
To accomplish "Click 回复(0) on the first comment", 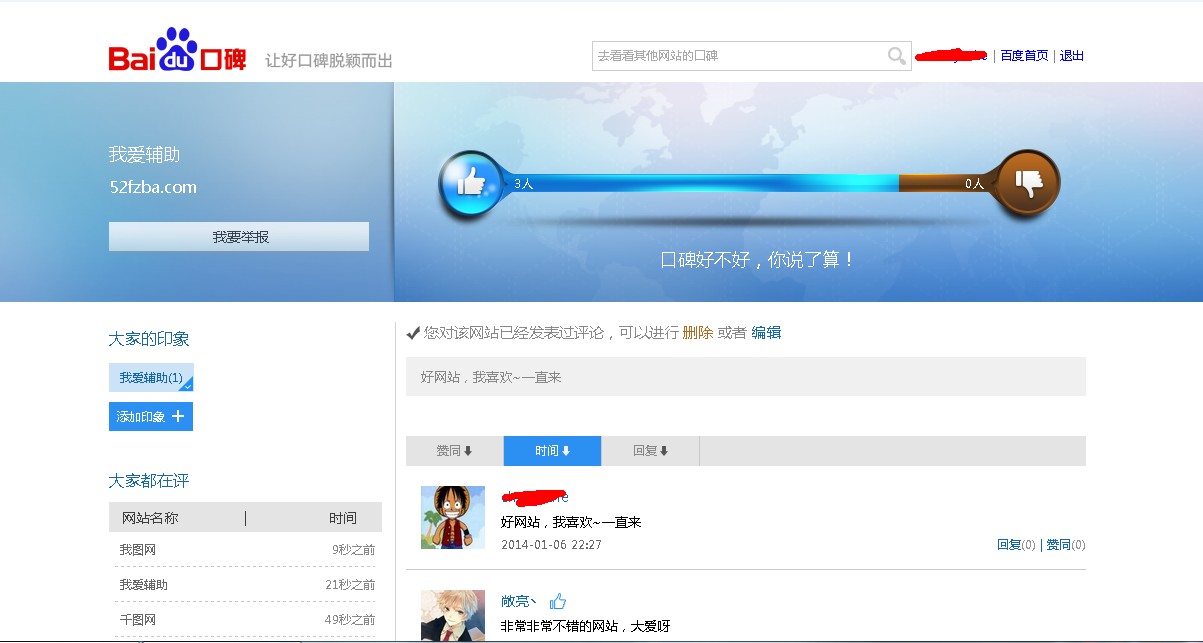I will (x=1016, y=545).
